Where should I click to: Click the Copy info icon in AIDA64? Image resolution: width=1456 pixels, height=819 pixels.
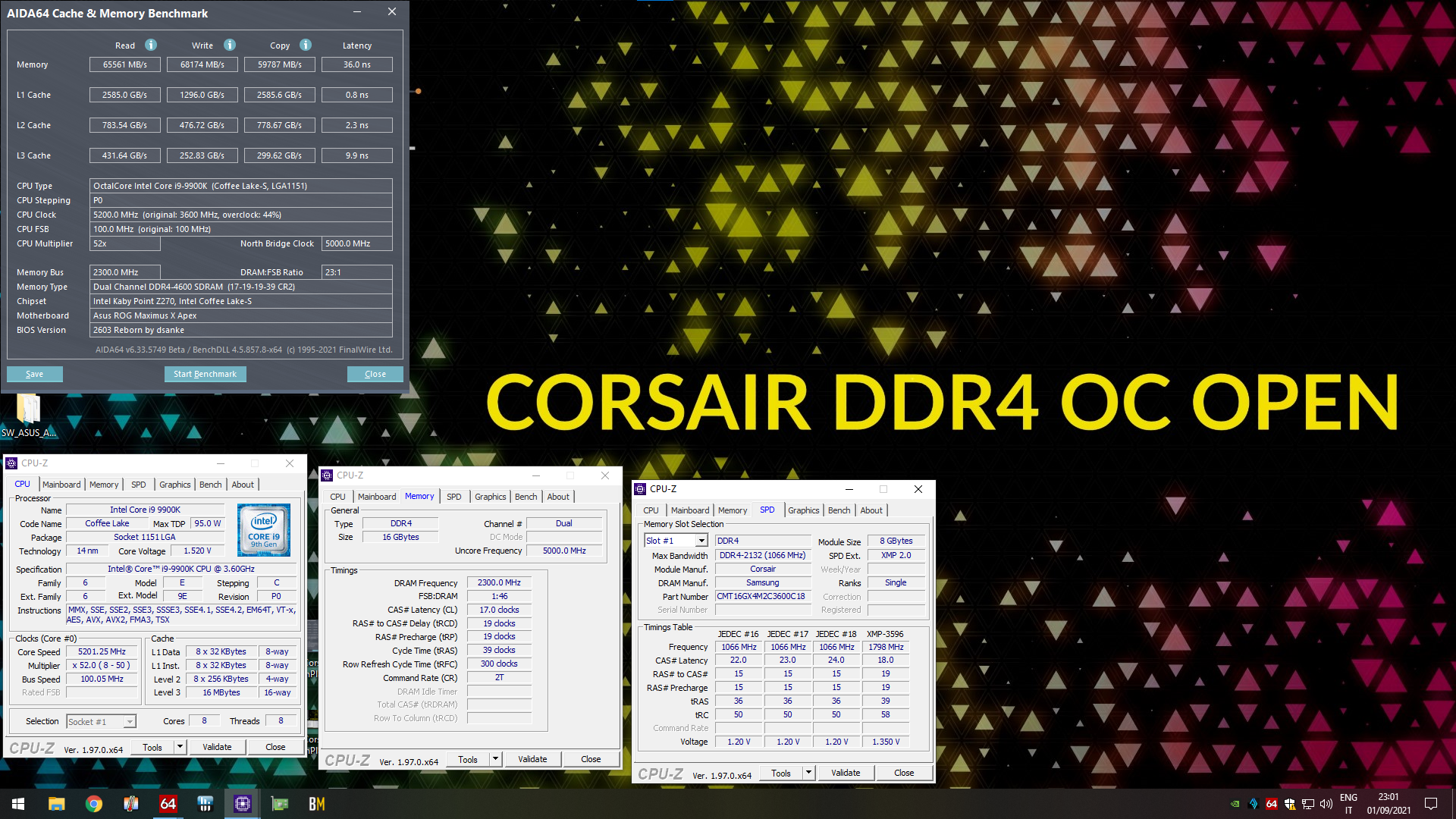tap(306, 45)
